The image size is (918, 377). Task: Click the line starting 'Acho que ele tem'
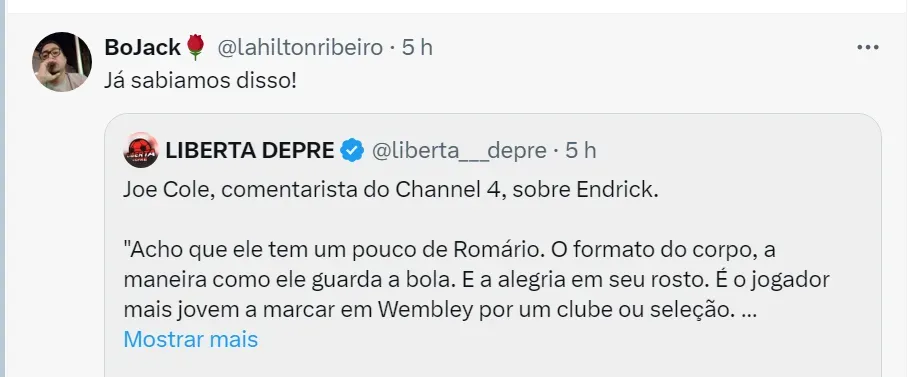tap(450, 250)
